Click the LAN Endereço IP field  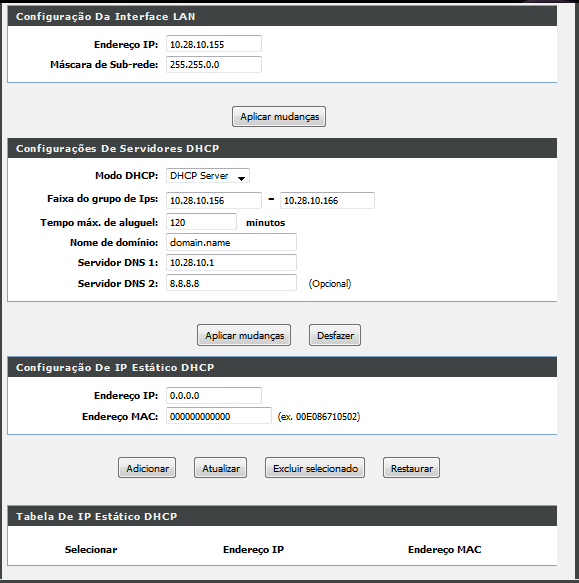(214, 44)
